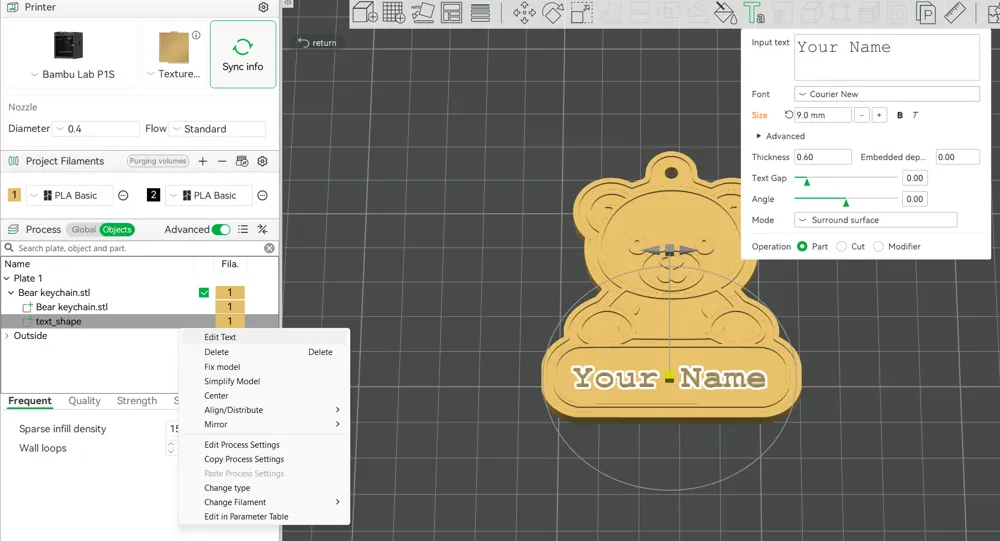Open the nozzle Diameter 0.4 dropdown
1000x541 pixels.
coord(96,129)
